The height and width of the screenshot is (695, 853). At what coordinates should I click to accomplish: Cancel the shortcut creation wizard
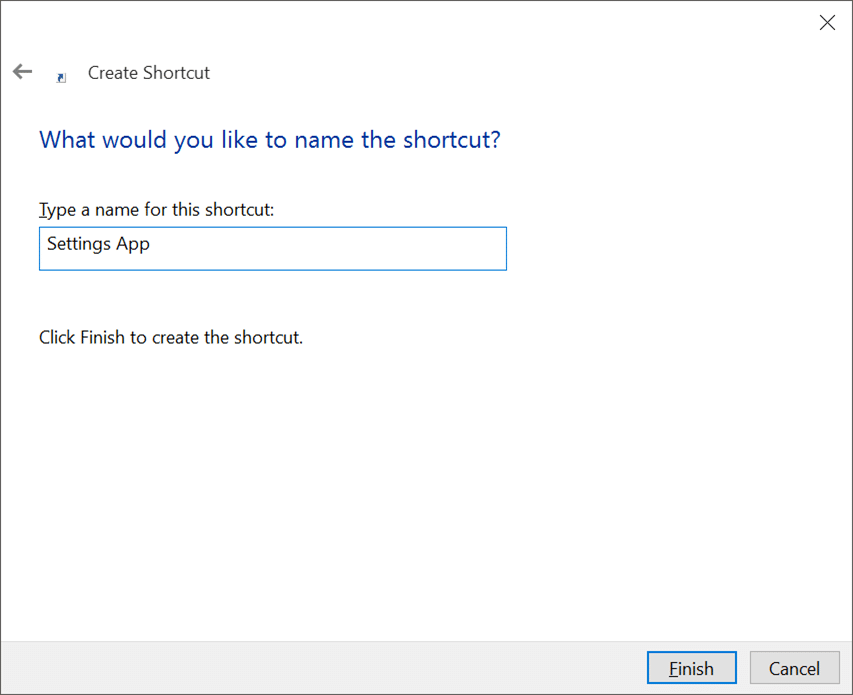click(794, 667)
